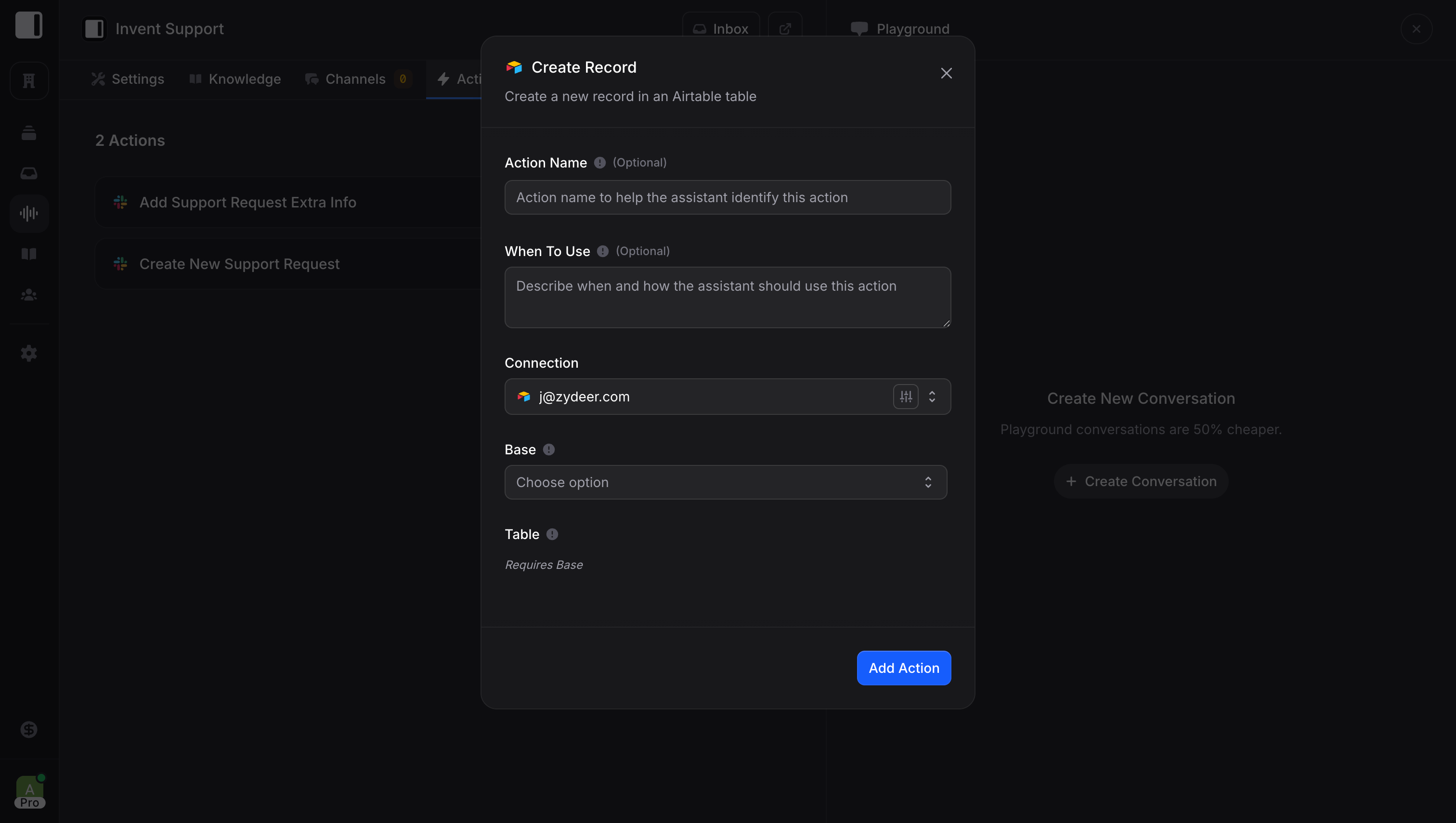Click the app logo in the sidebar top
The width and height of the screenshot is (1456, 823).
[29, 26]
